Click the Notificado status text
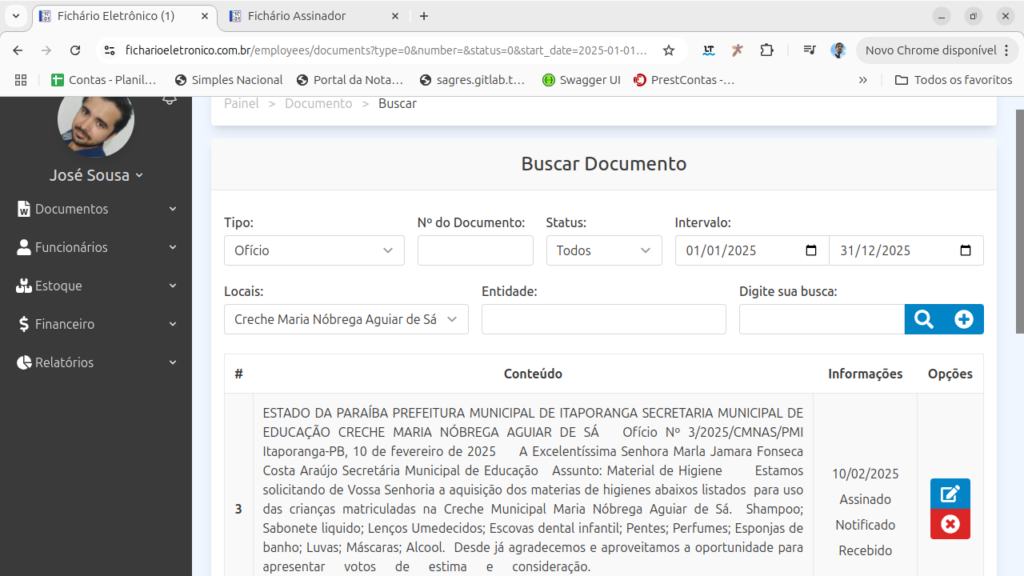1024x576 pixels. point(865,525)
